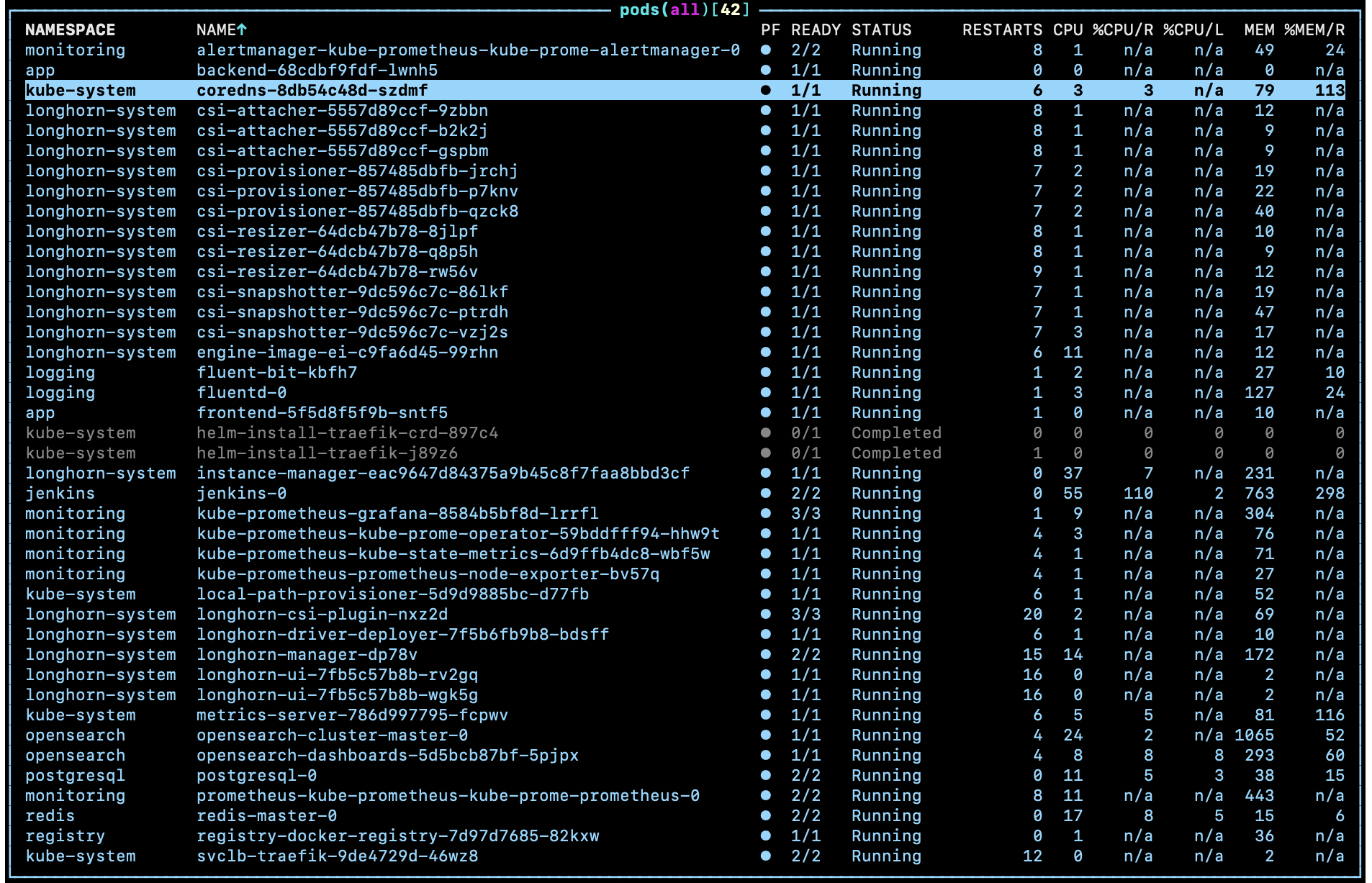Click the registry namespace cell
The height and width of the screenshot is (883, 1372).
click(66, 836)
